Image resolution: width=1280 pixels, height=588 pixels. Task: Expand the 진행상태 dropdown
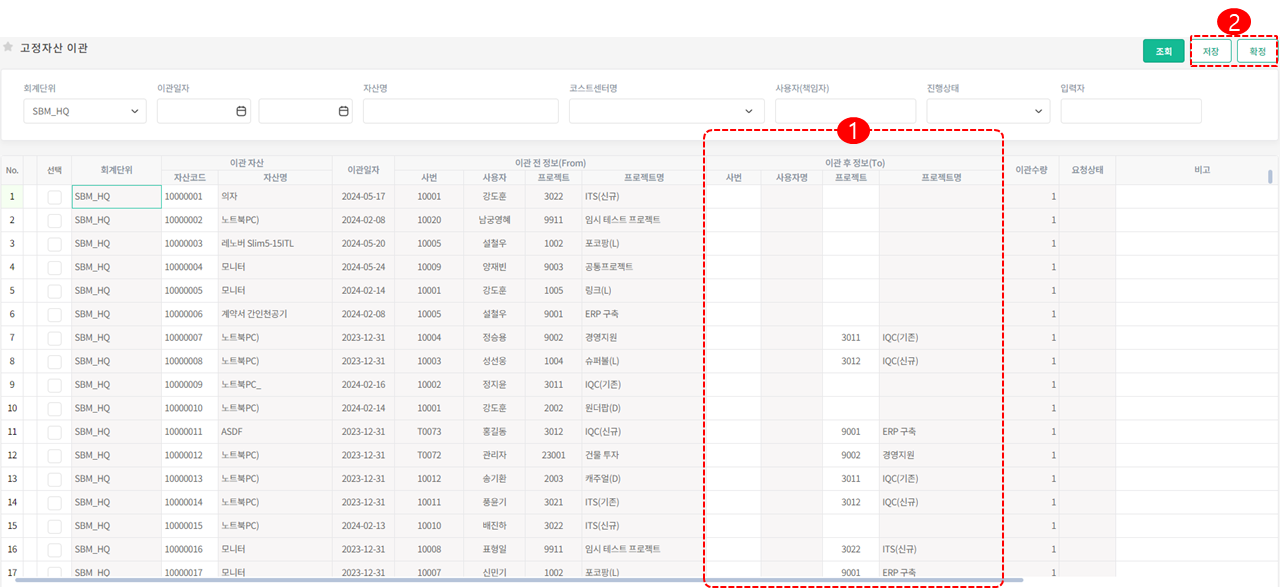[x=987, y=111]
